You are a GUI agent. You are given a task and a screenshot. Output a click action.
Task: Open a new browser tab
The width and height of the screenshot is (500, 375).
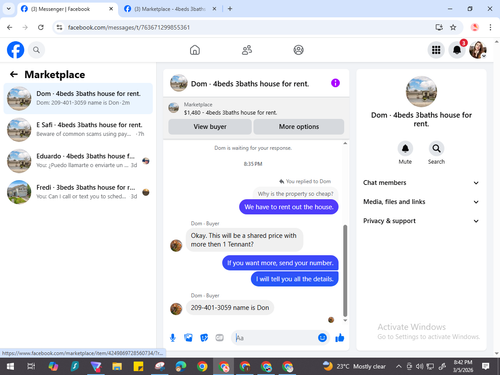pos(230,9)
